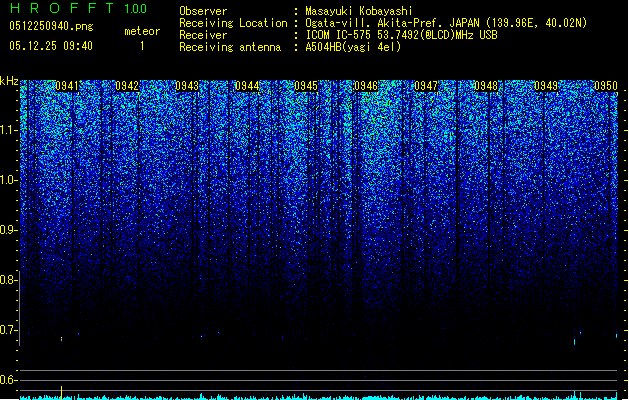Click the Observer label
Screen dimensions: 629x400
pyautogui.click(x=203, y=11)
